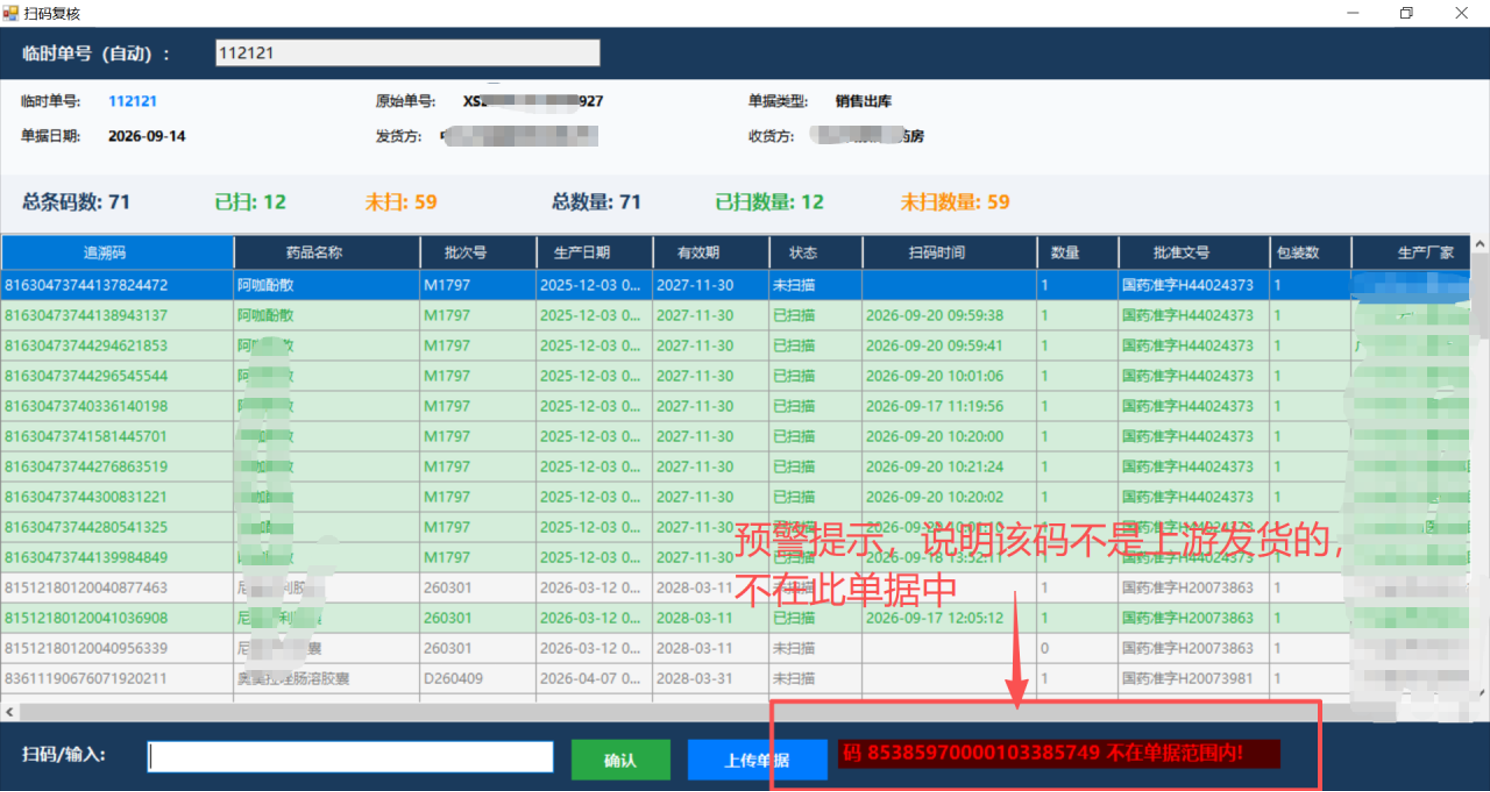Screen dimensions: 1490x792
Task: Select row with code 81630473740336140198
Action: (736, 406)
